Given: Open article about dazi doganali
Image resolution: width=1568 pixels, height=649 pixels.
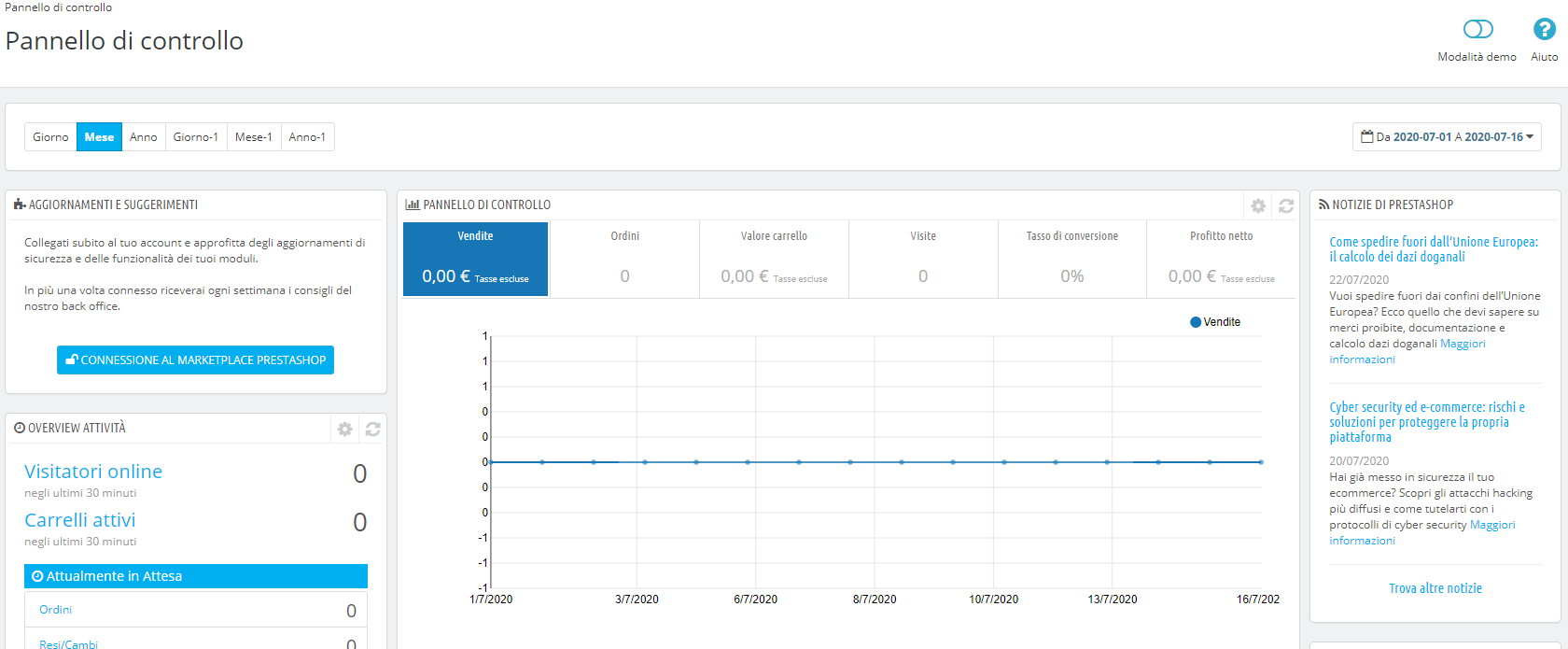Looking at the screenshot, I should (1434, 249).
